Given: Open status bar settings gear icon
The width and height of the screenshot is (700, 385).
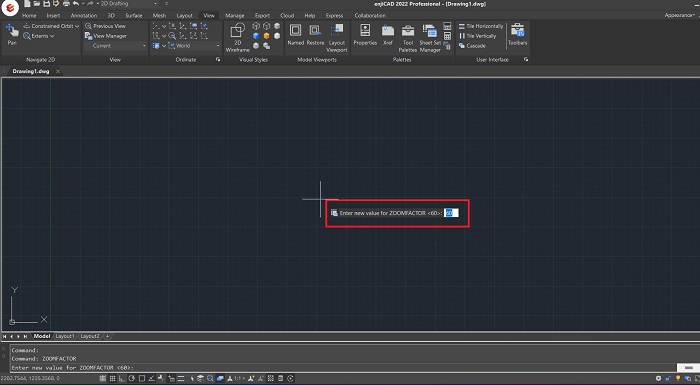Looking at the screenshot, I should tap(658, 378).
